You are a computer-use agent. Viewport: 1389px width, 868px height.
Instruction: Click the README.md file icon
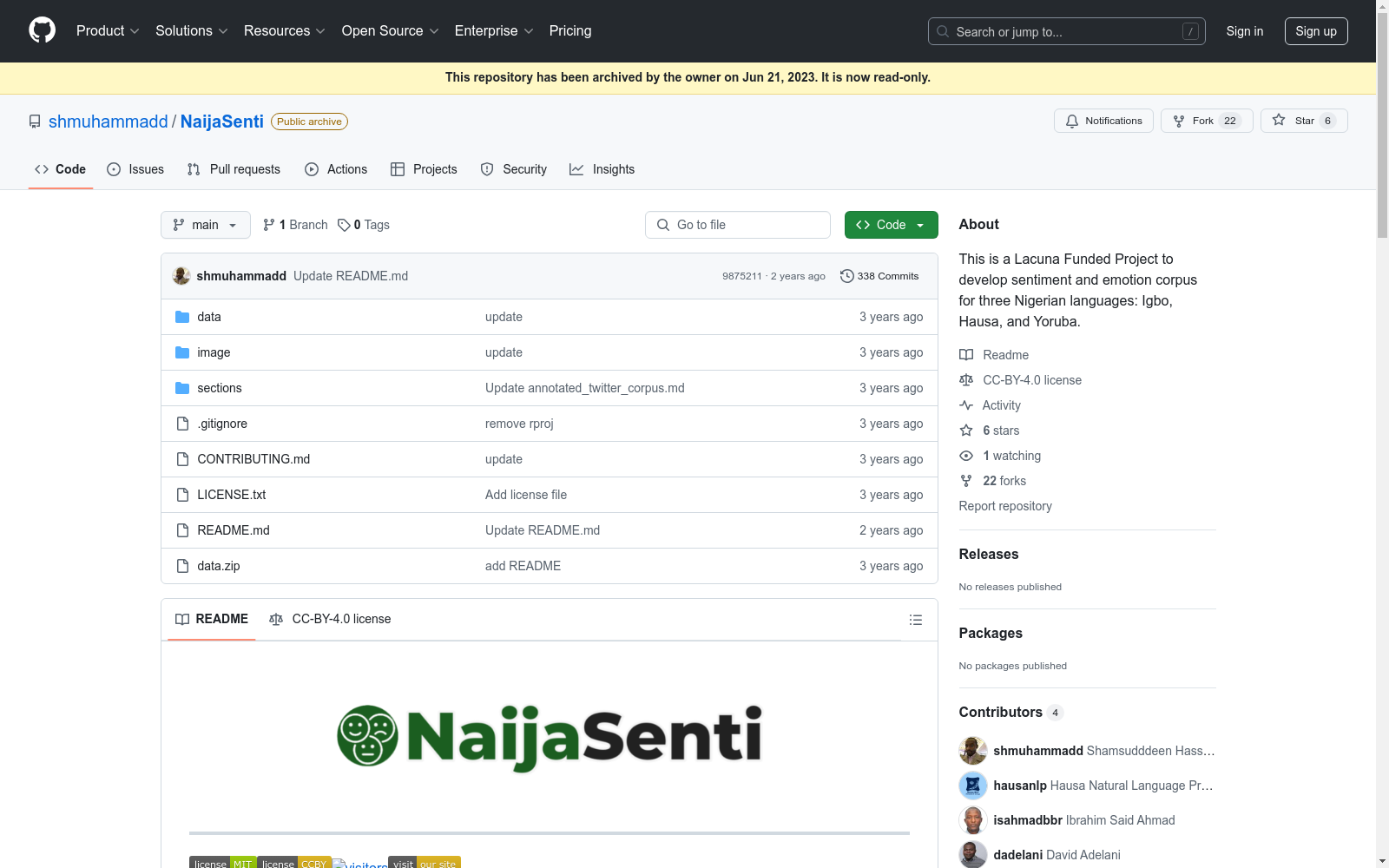182,530
